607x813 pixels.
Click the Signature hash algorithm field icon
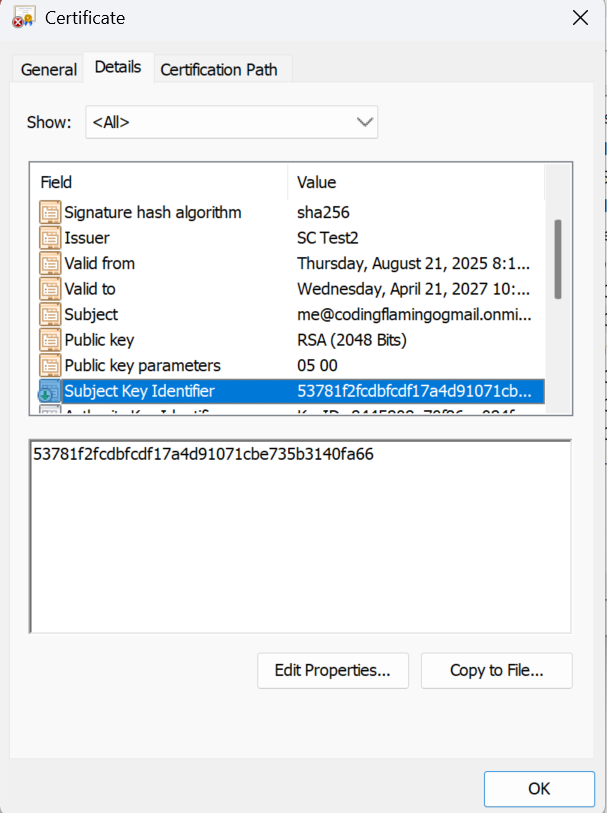pyautogui.click(x=49, y=212)
